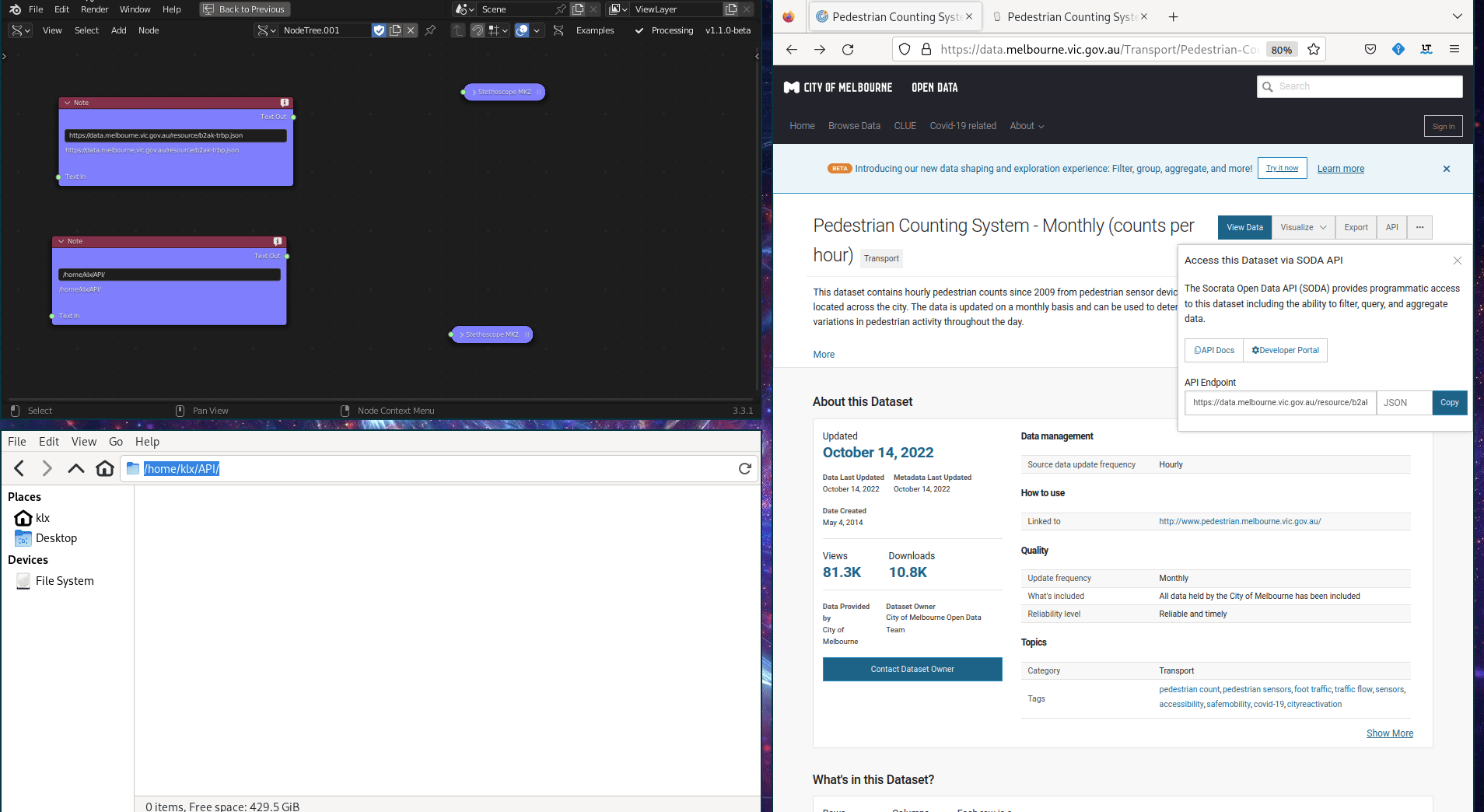This screenshot has width=1484, height=812.
Task: Toggle the overlays button in node editor
Action: 522,30
